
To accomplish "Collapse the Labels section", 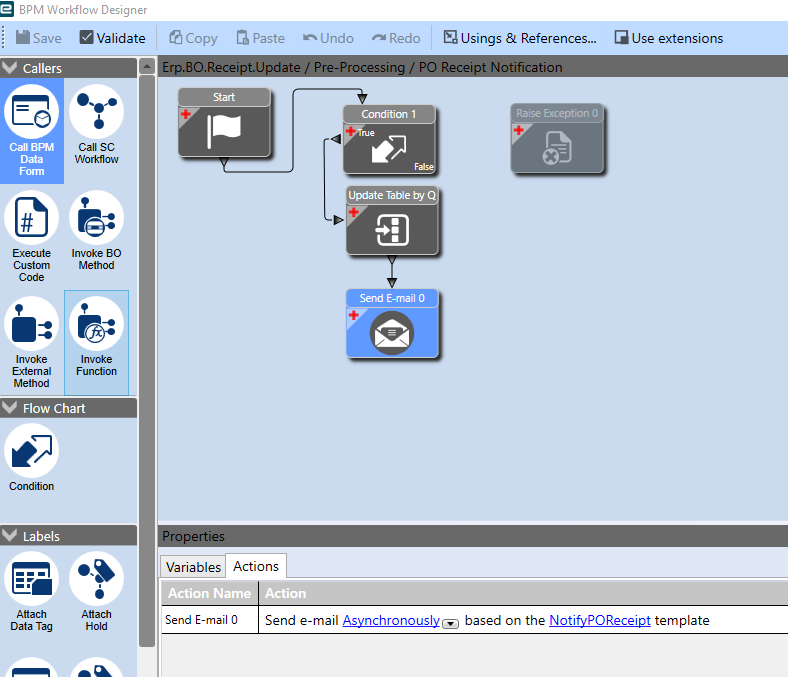I will tap(10, 536).
